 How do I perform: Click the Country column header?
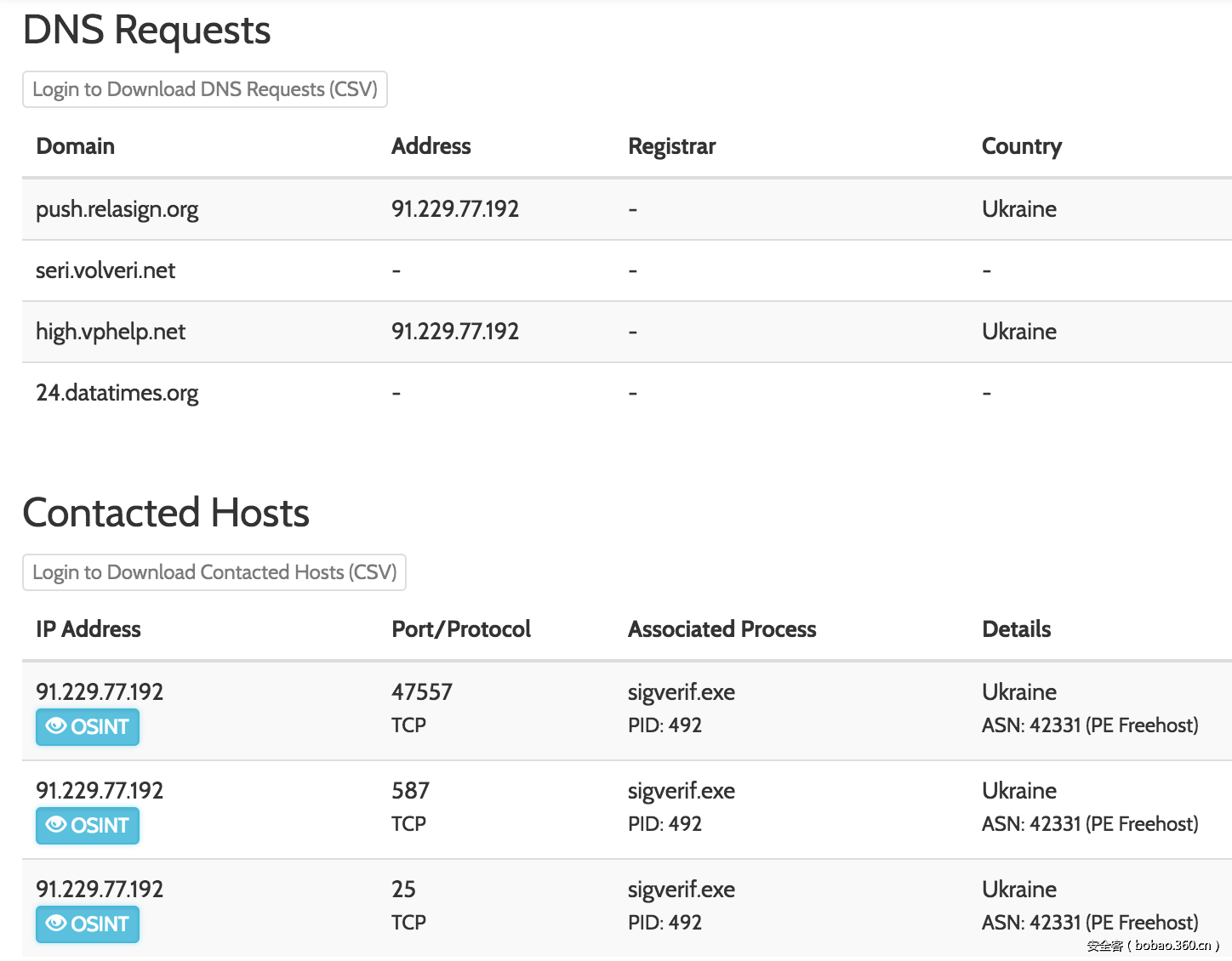pyautogui.click(x=1021, y=146)
